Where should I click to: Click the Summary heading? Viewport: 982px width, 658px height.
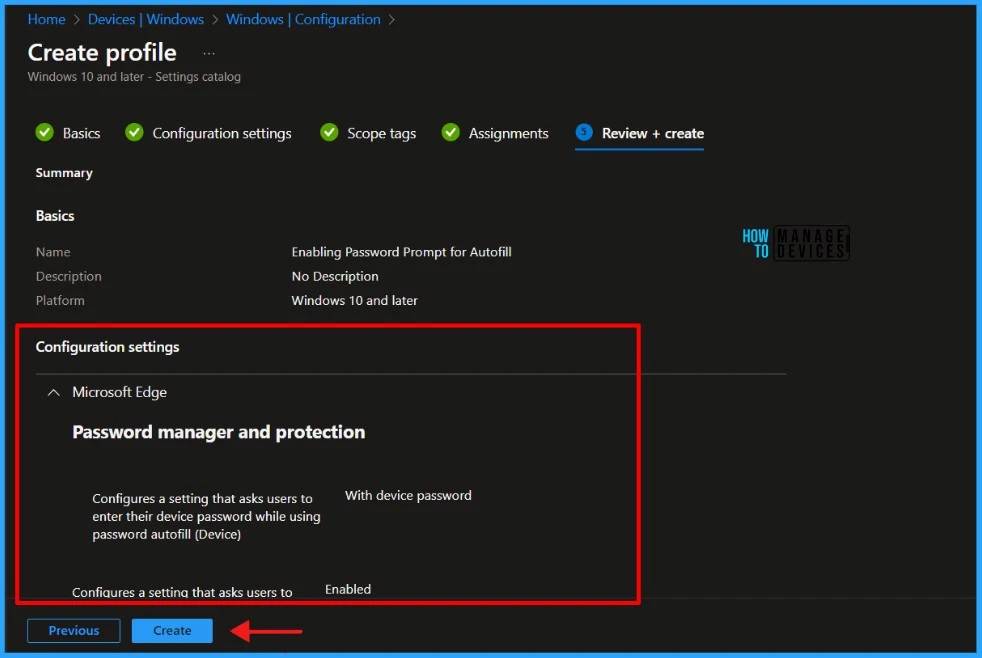(x=64, y=173)
